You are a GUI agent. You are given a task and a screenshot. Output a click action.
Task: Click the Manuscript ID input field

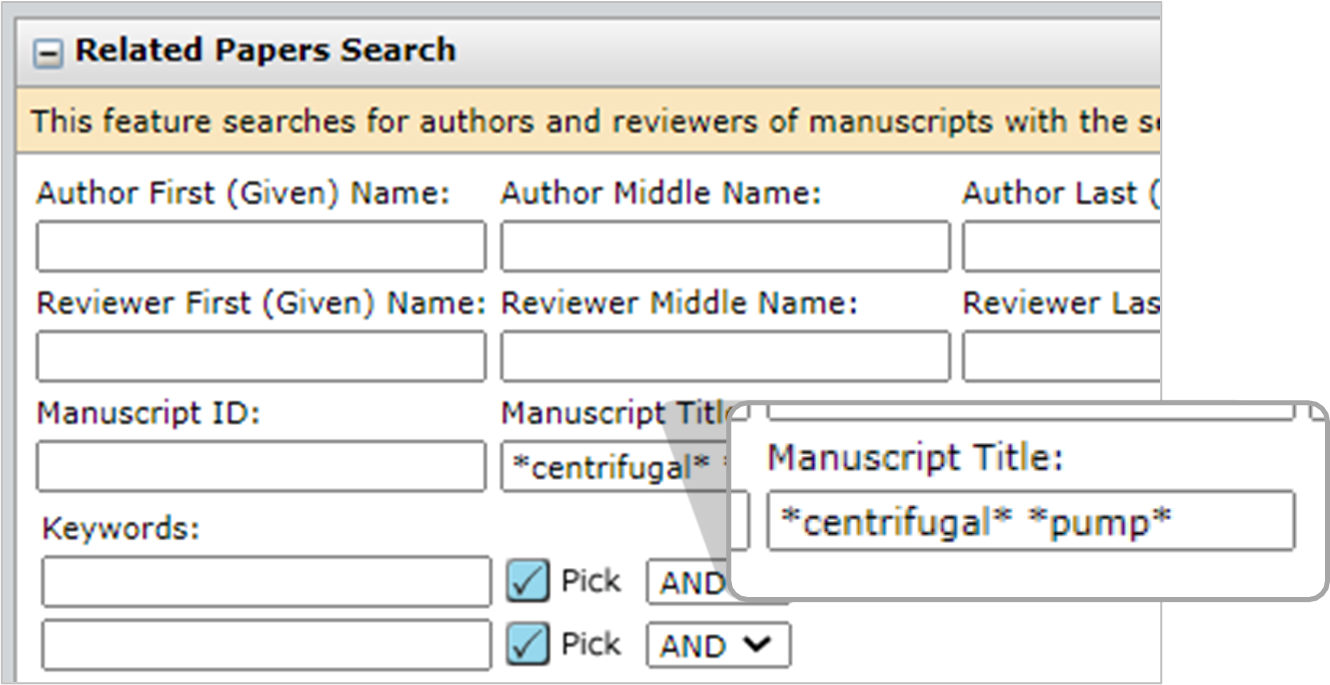261,467
